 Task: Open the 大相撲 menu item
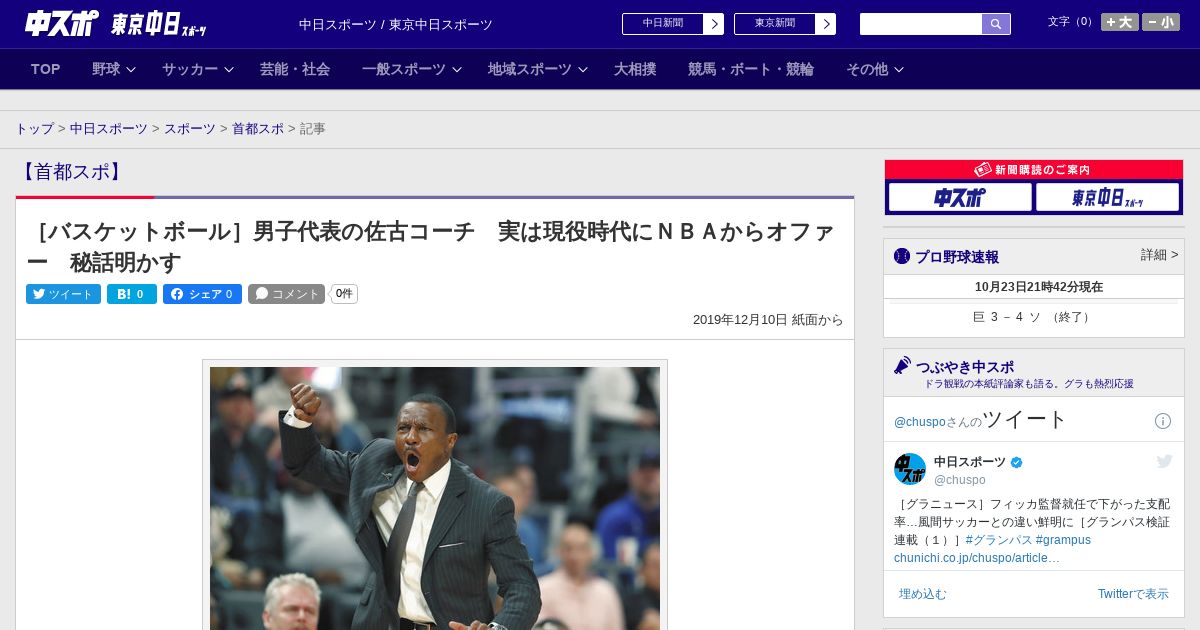click(635, 69)
